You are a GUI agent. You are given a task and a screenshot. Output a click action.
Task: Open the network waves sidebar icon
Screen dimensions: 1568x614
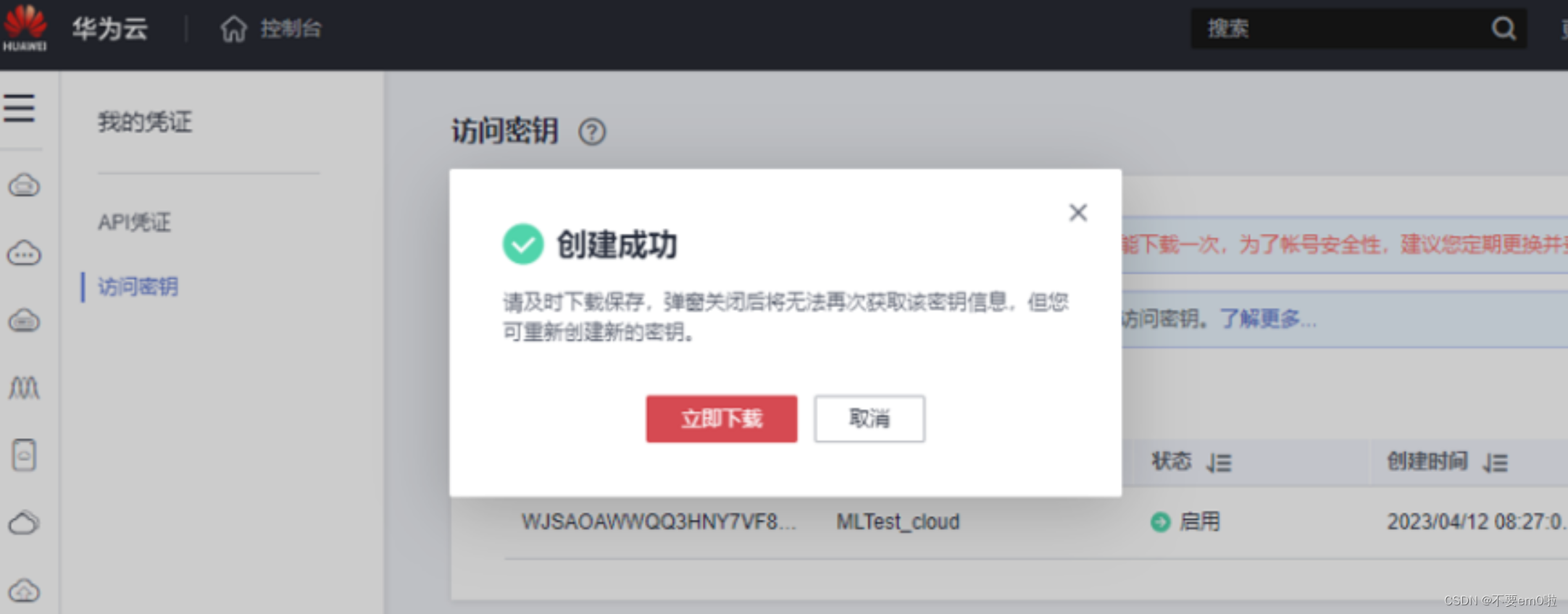24,388
